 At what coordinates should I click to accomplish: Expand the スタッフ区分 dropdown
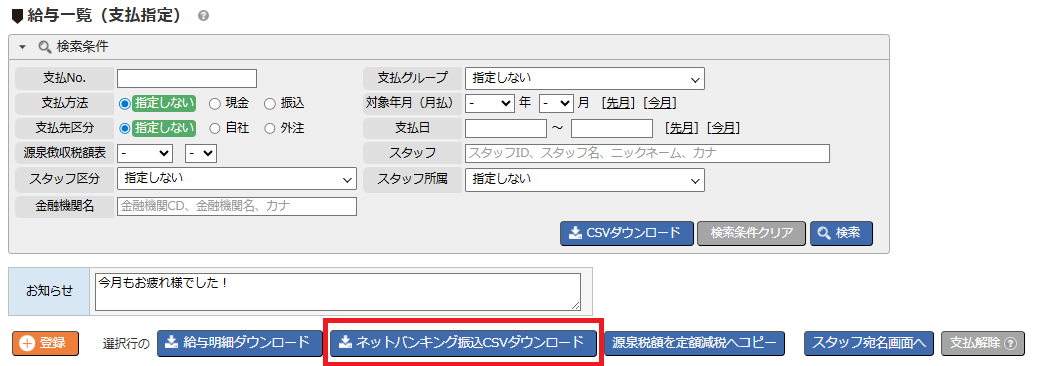(x=237, y=179)
